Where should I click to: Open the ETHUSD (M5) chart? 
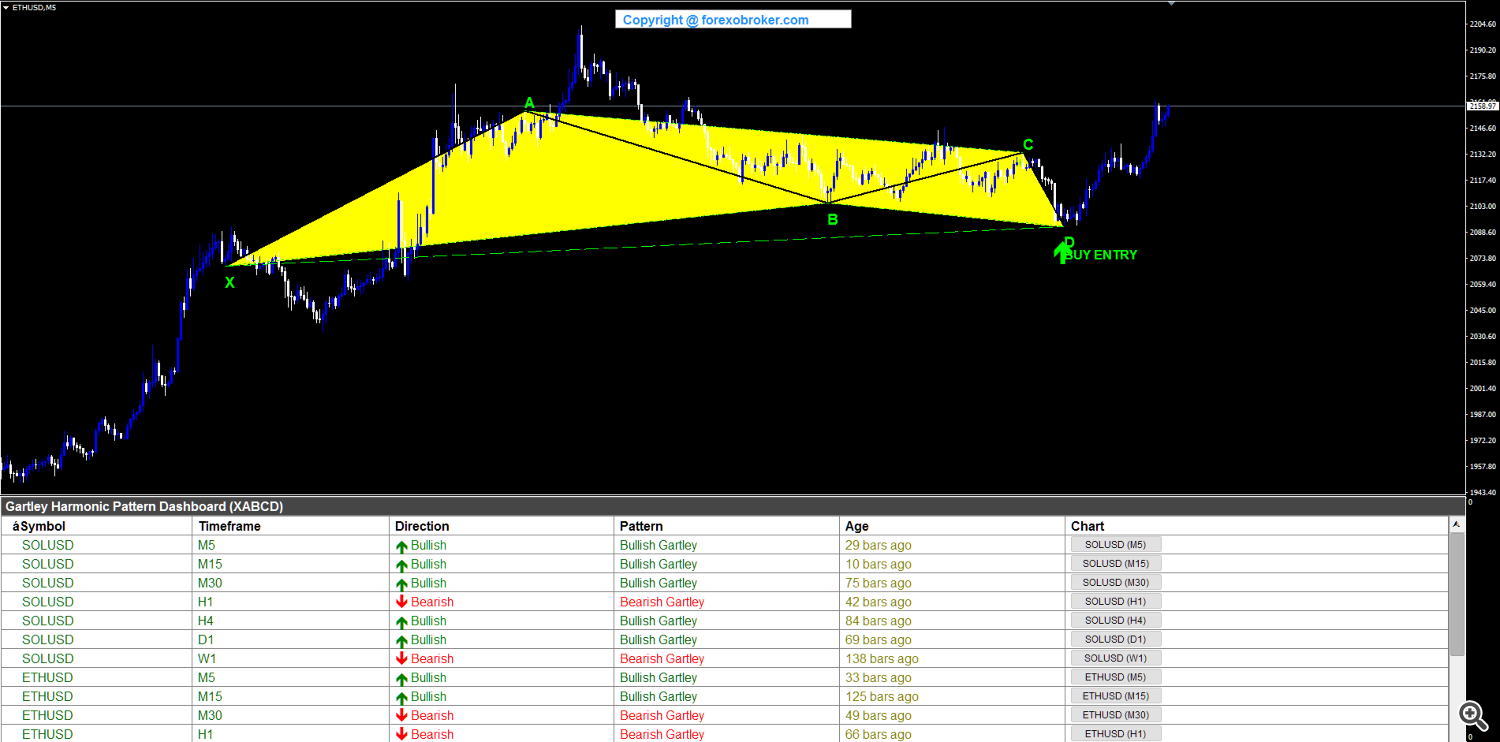pos(1115,677)
